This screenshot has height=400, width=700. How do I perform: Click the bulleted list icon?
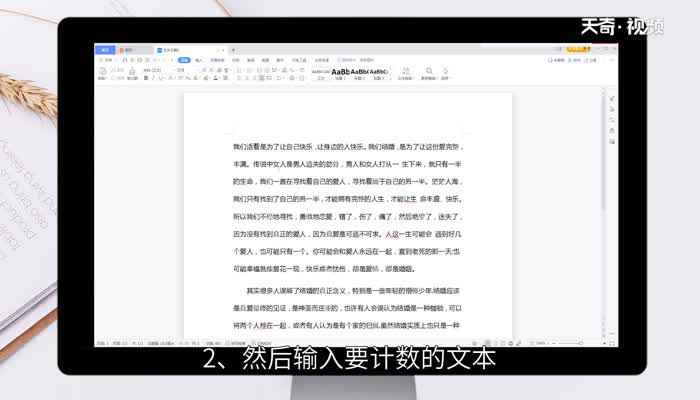tap(239, 70)
